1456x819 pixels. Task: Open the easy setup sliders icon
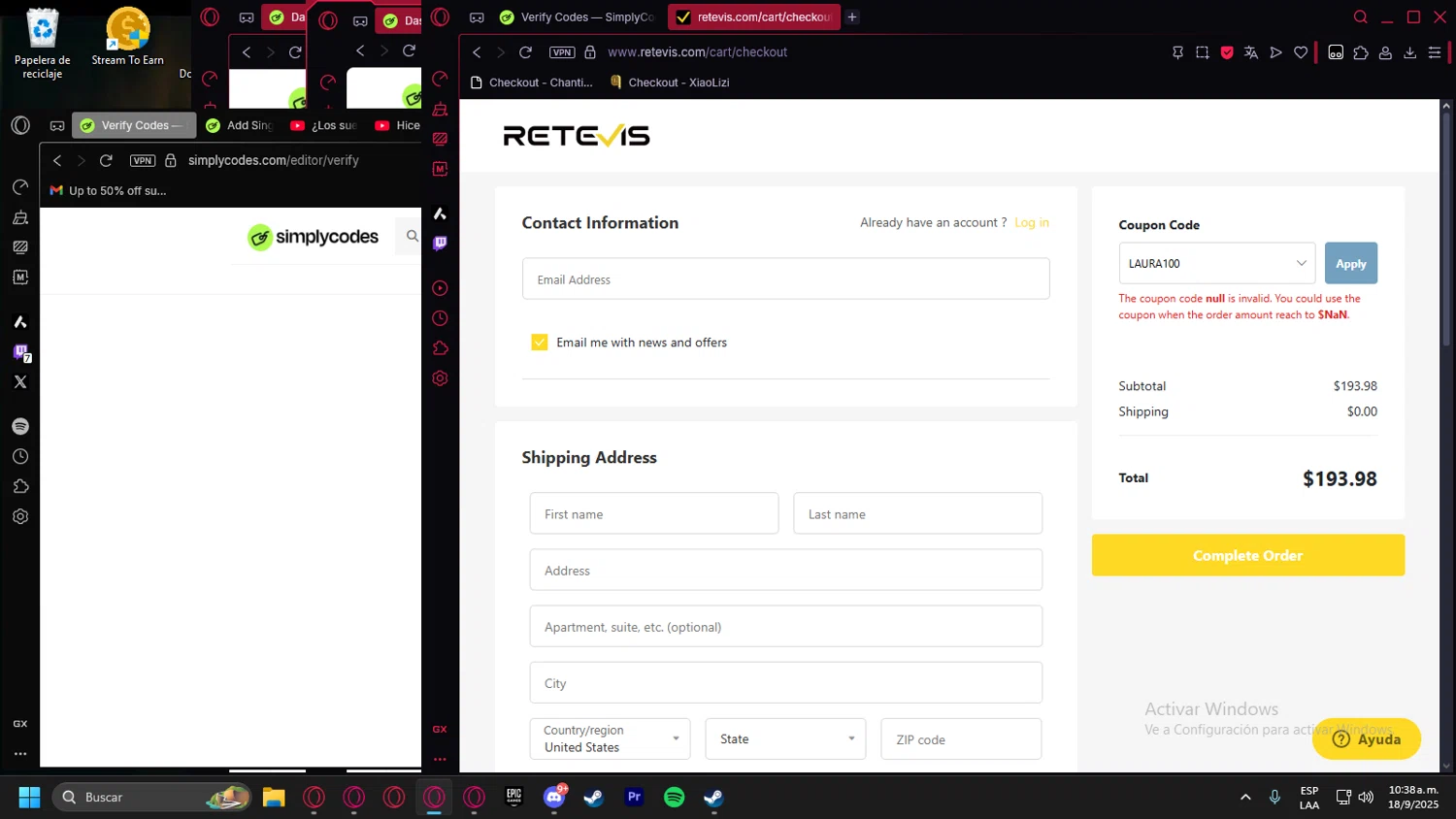point(1435,52)
